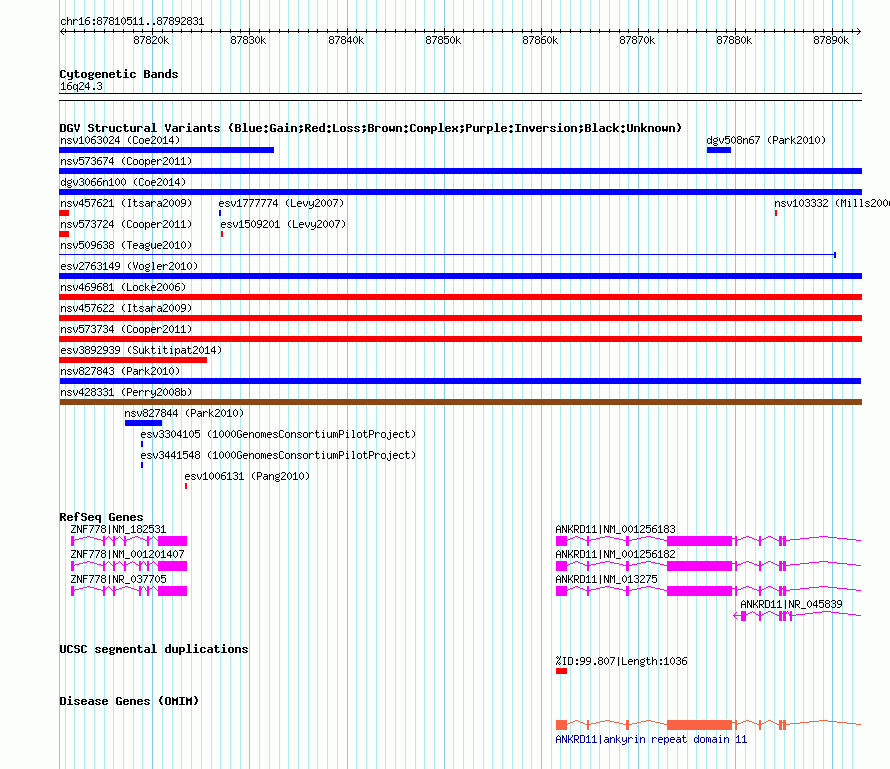890x769 pixels.
Task: Click segmental duplication %ID:99.807 label
Action: click(x=621, y=661)
